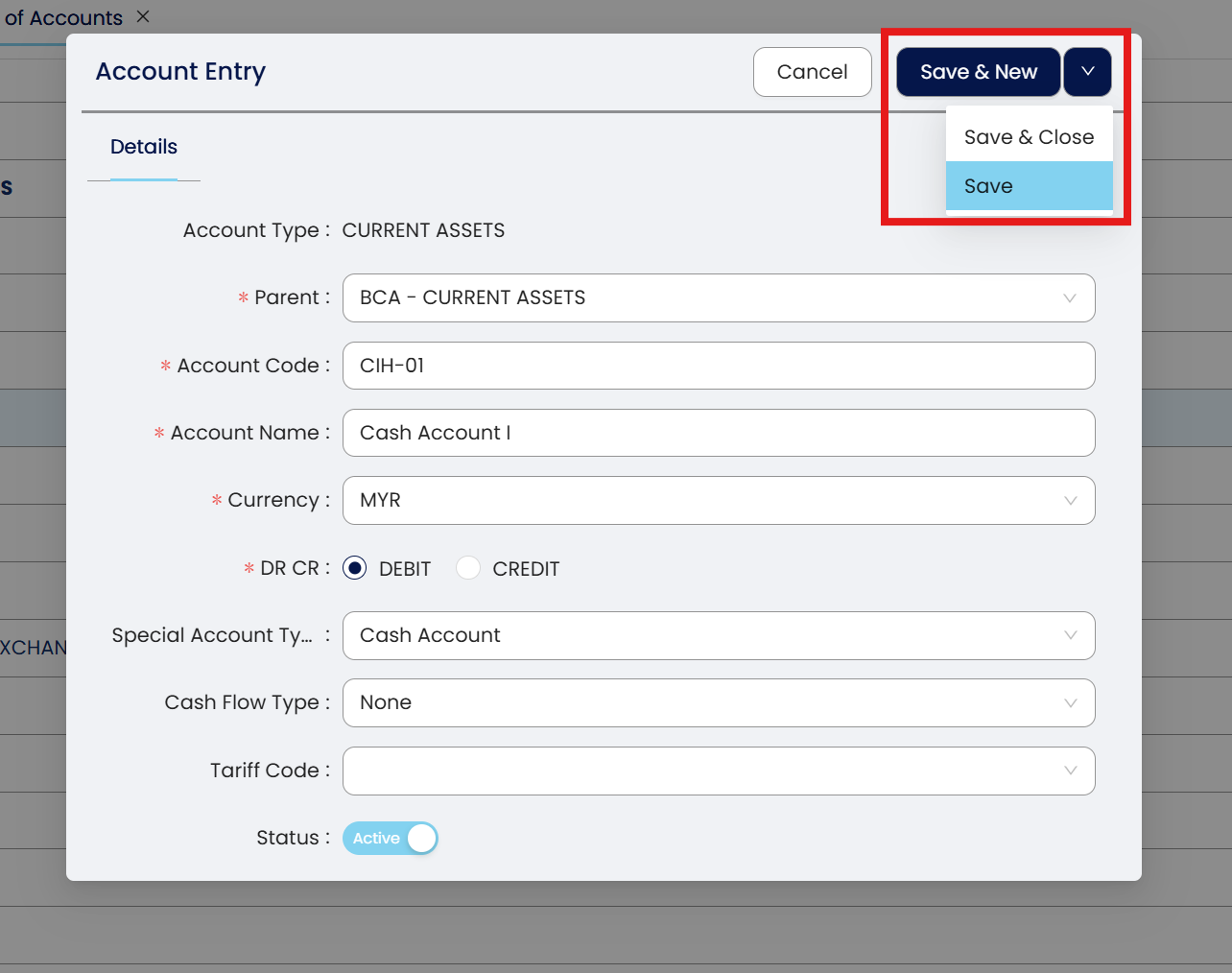
Task: Open the Tariff Code dropdown
Action: click(x=718, y=771)
